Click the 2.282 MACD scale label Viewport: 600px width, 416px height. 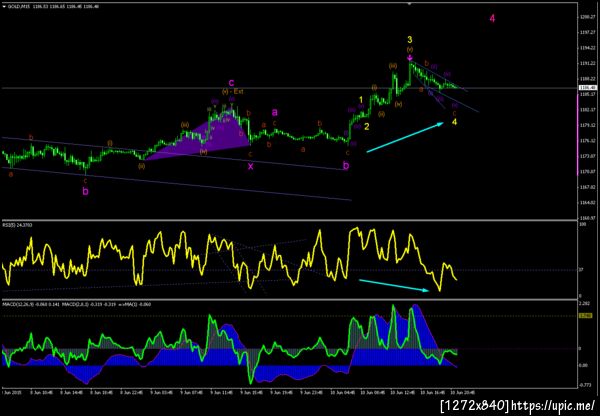(x=585, y=303)
